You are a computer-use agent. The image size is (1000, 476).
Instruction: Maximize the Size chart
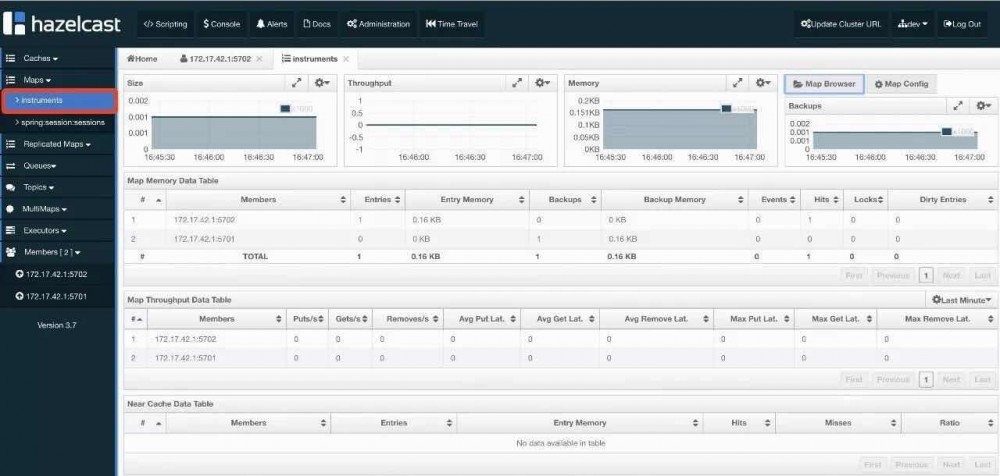pyautogui.click(x=297, y=83)
